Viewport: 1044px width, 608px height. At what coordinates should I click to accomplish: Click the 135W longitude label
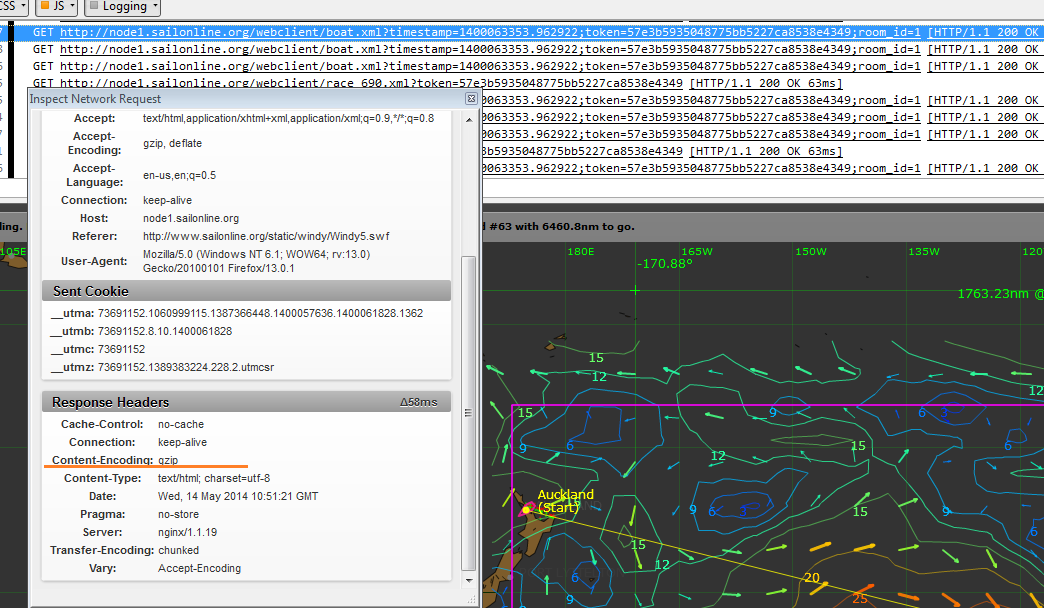[924, 252]
